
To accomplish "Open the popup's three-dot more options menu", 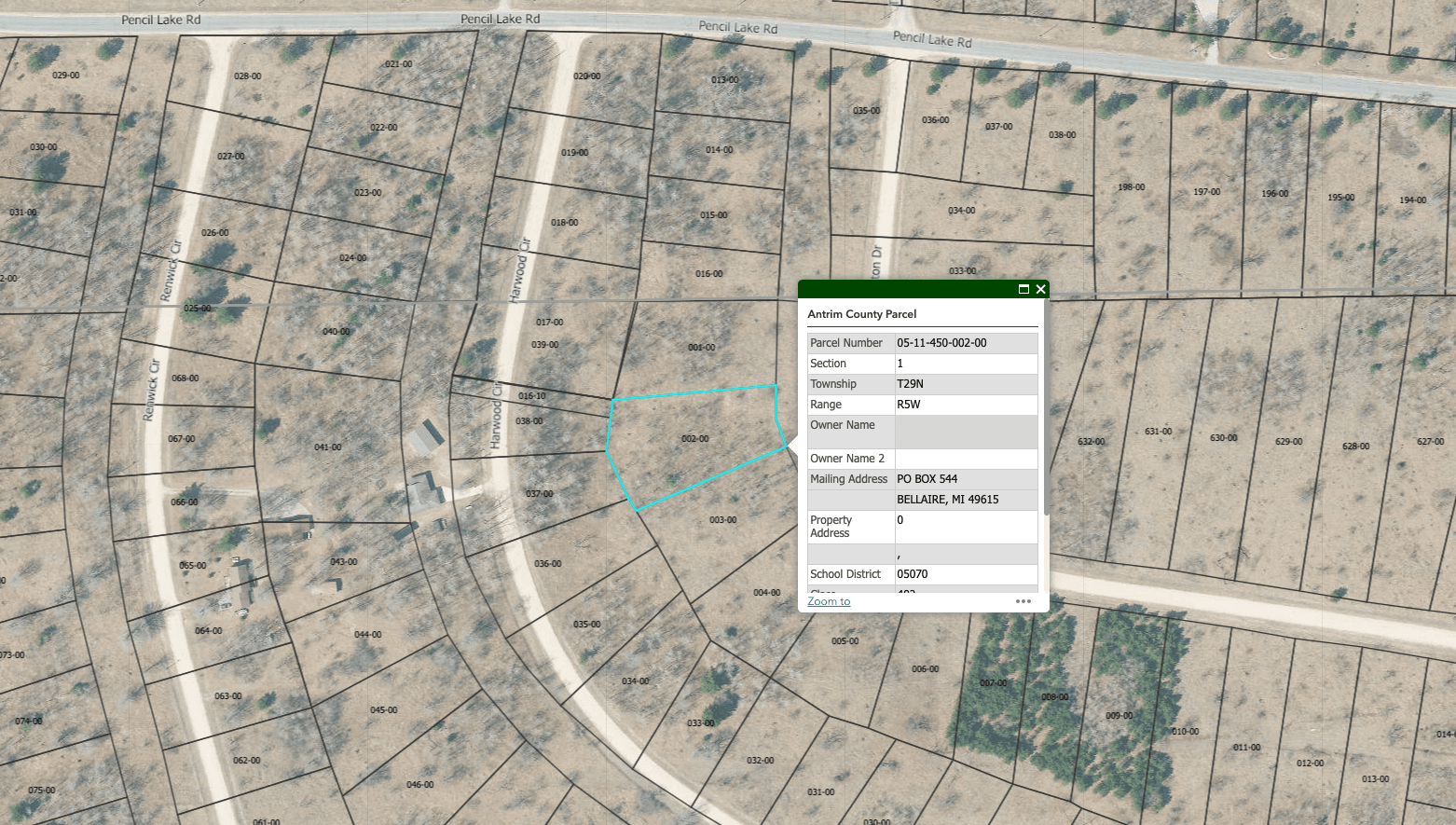I will point(1023,601).
